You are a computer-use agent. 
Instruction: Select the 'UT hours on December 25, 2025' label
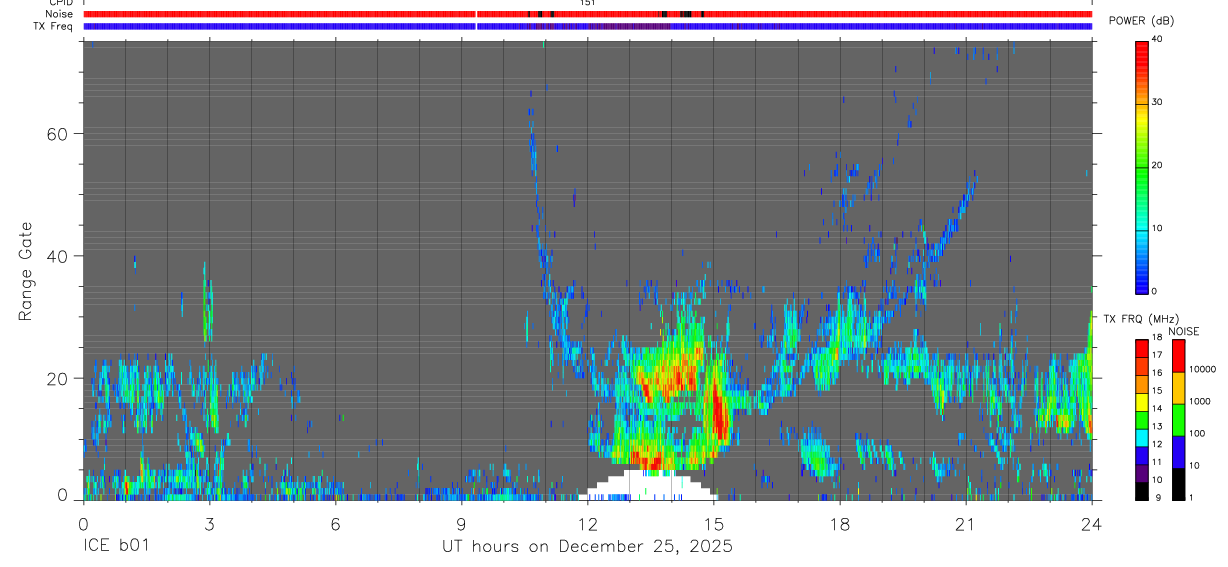pyautogui.click(x=587, y=547)
